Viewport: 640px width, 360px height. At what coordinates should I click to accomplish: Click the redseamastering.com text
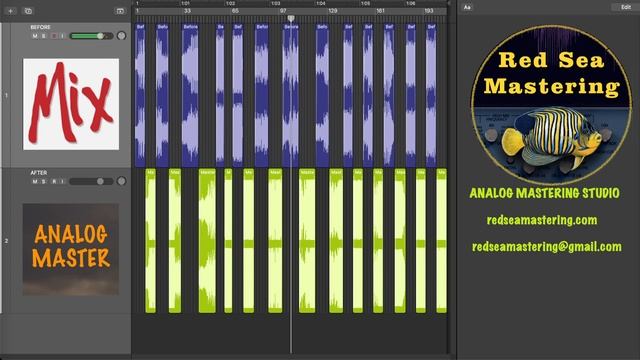542,220
